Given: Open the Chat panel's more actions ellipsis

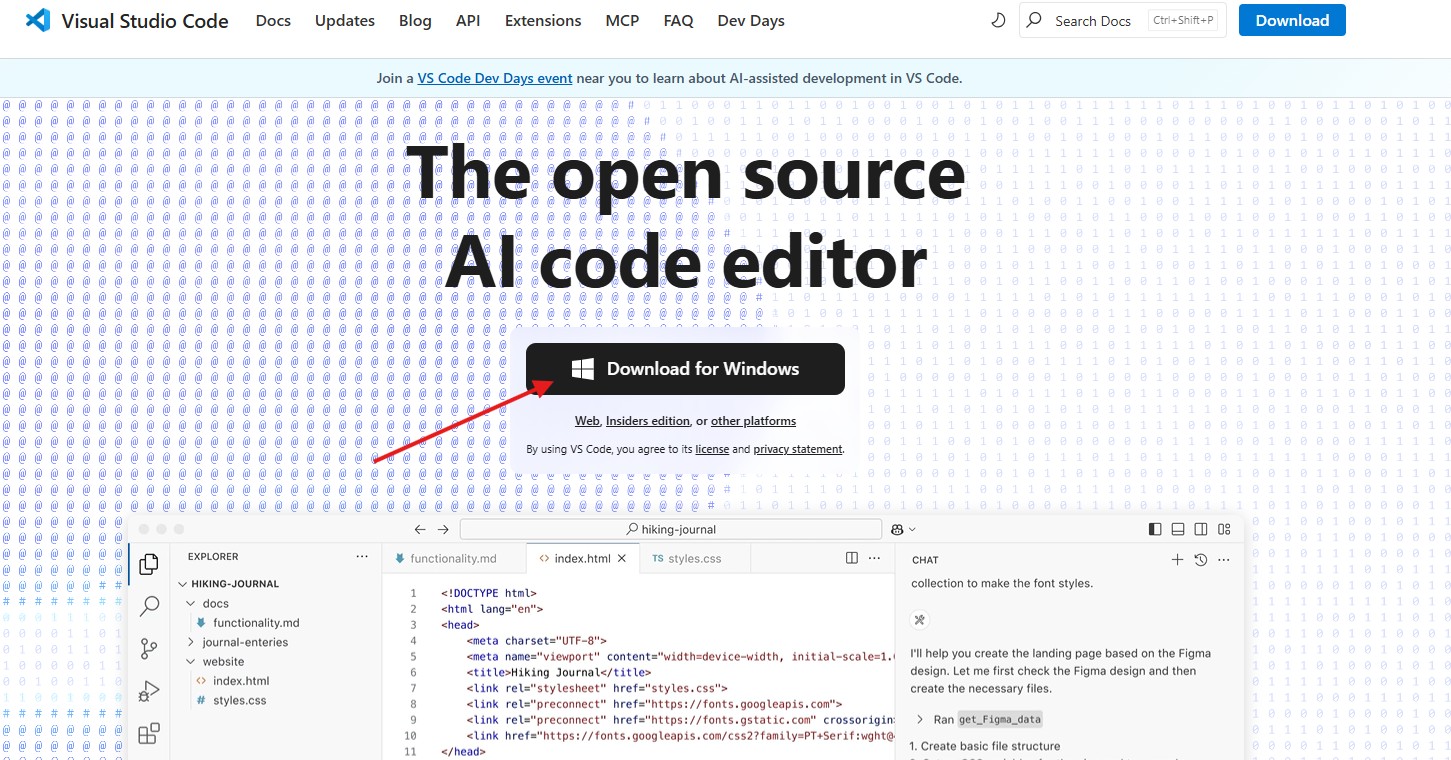Looking at the screenshot, I should 1224,560.
